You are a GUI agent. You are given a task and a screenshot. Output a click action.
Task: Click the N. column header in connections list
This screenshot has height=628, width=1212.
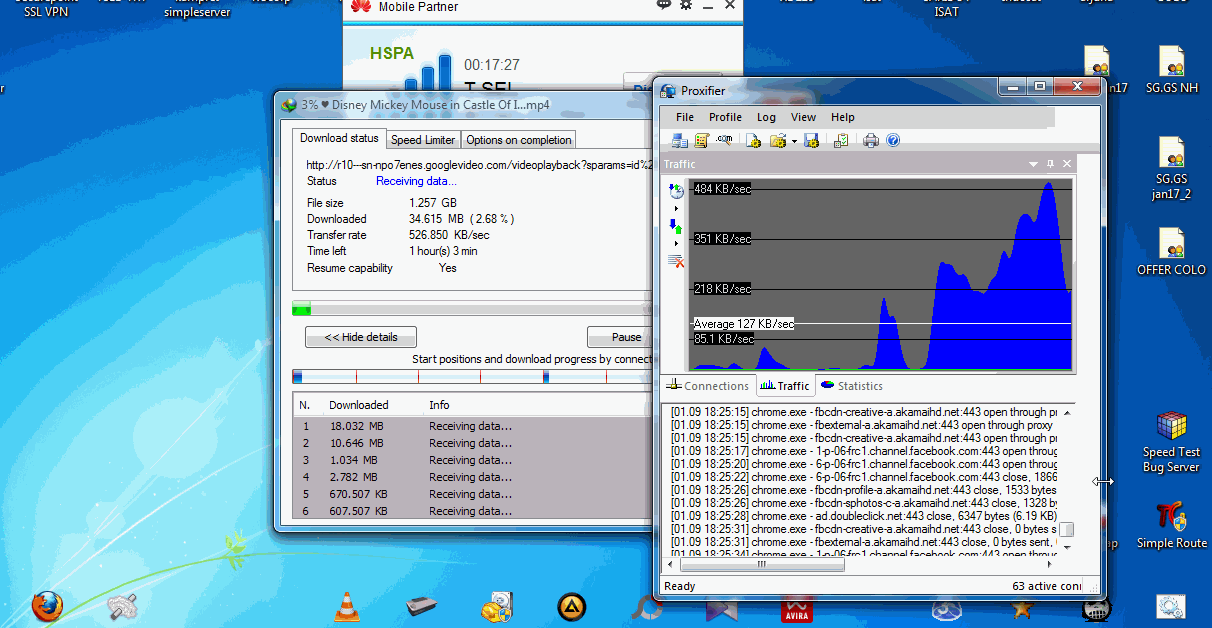(x=307, y=405)
